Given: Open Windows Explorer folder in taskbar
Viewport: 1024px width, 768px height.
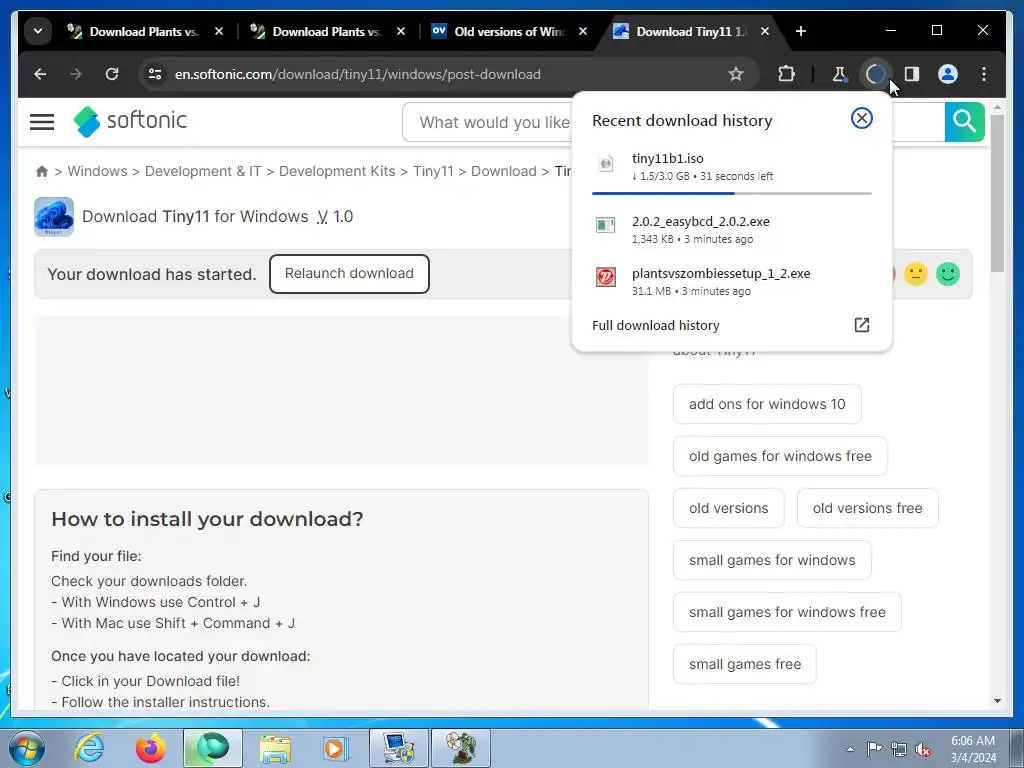Looking at the screenshot, I should coord(275,748).
